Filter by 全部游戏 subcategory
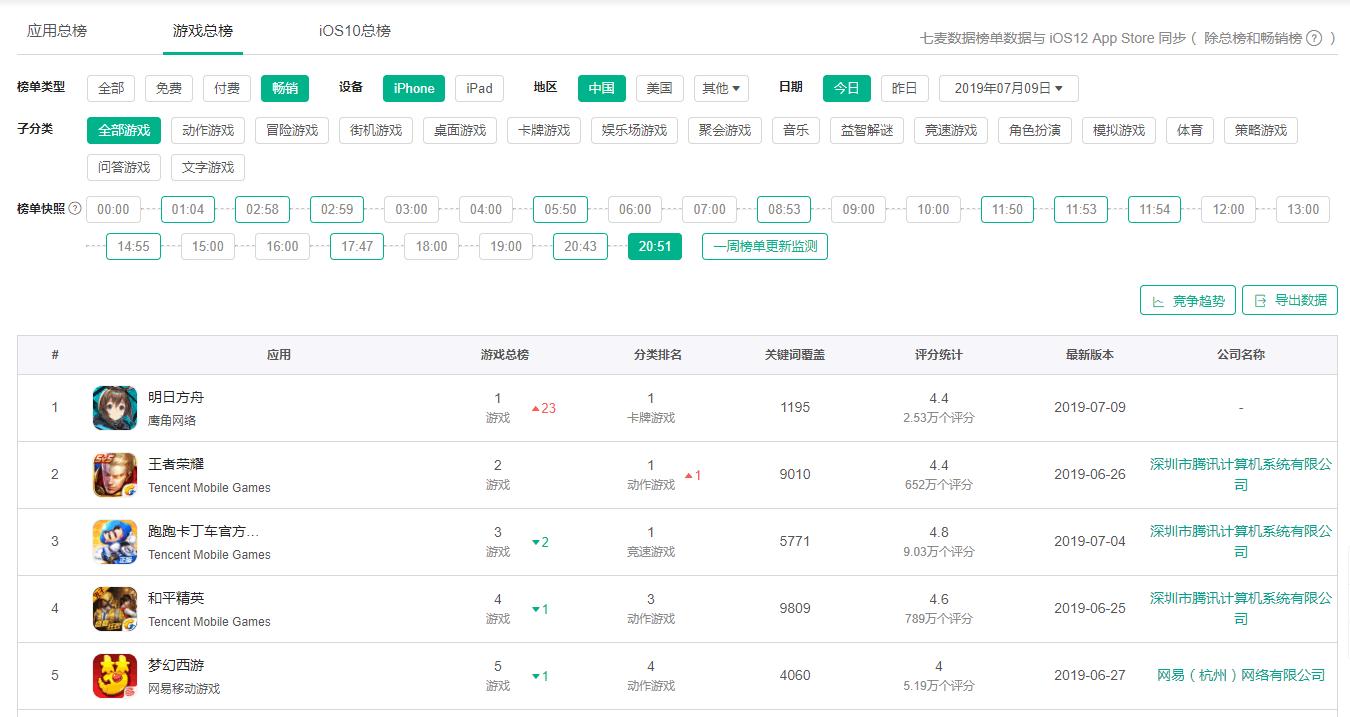The width and height of the screenshot is (1350, 717). (x=124, y=130)
